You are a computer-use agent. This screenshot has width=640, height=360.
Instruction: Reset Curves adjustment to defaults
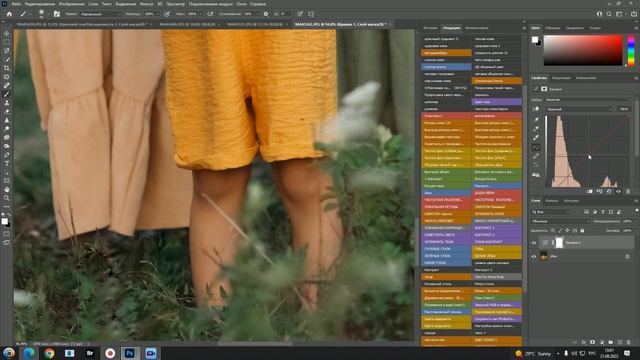point(609,191)
